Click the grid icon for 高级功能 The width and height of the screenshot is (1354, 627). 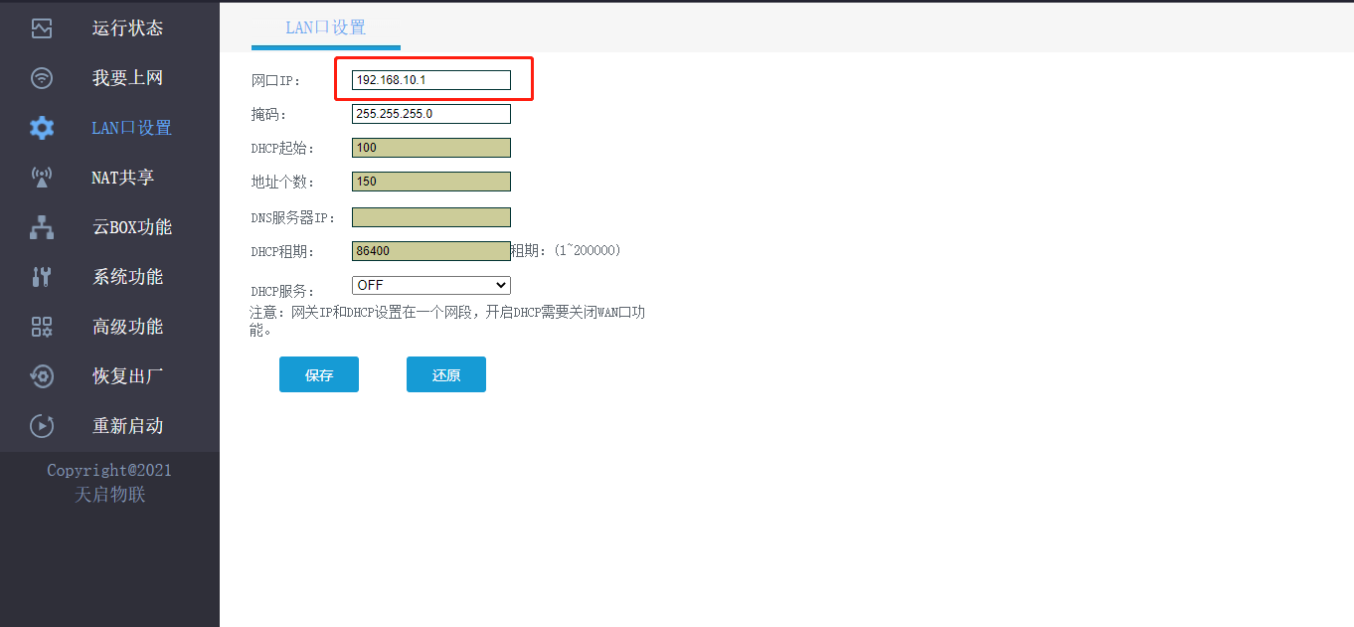tap(41, 327)
